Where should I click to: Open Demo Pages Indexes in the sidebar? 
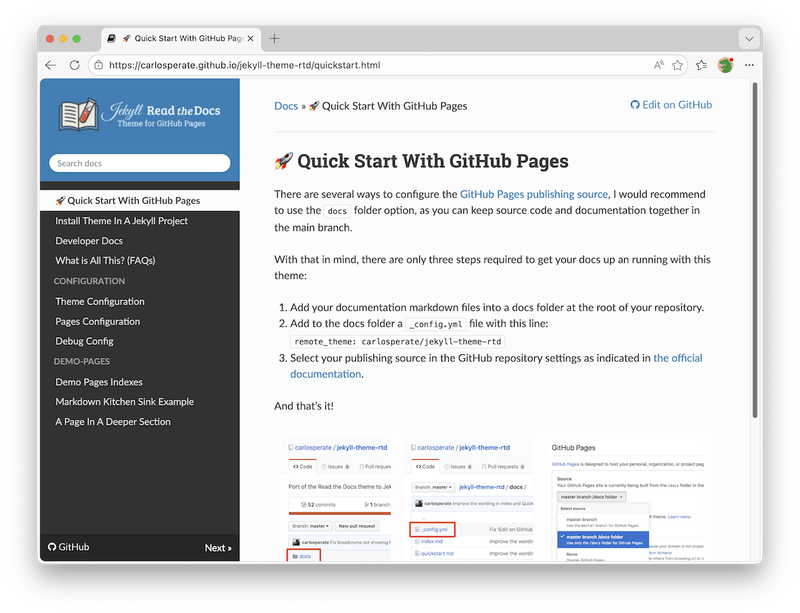[x=99, y=382]
